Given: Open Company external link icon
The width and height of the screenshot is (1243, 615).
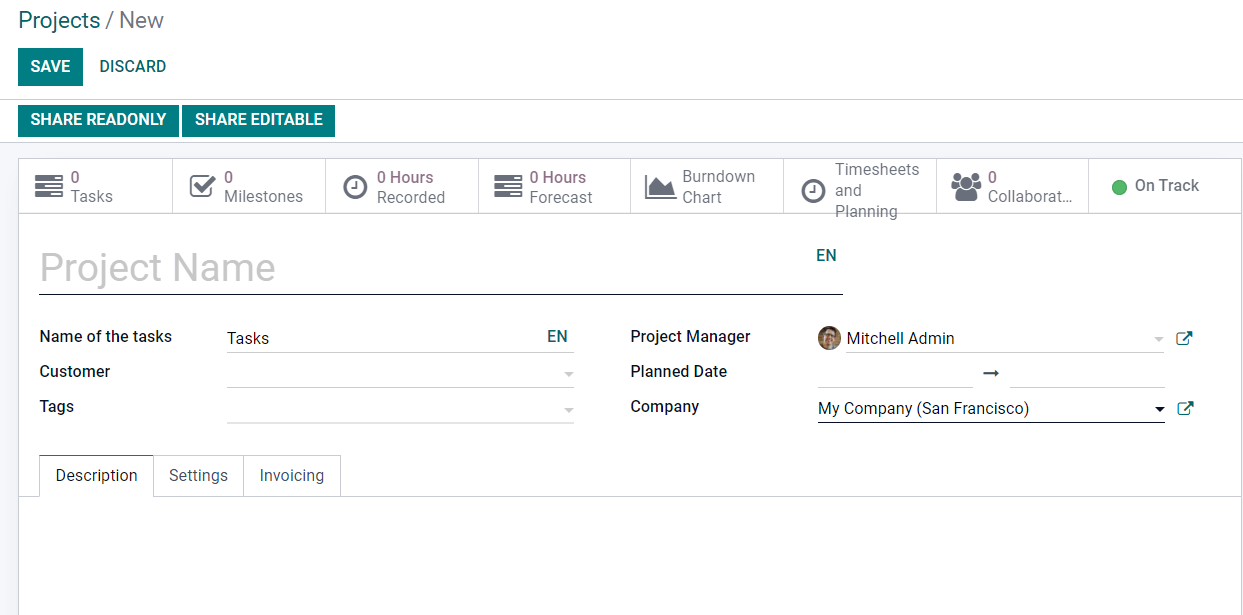Looking at the screenshot, I should [1184, 408].
